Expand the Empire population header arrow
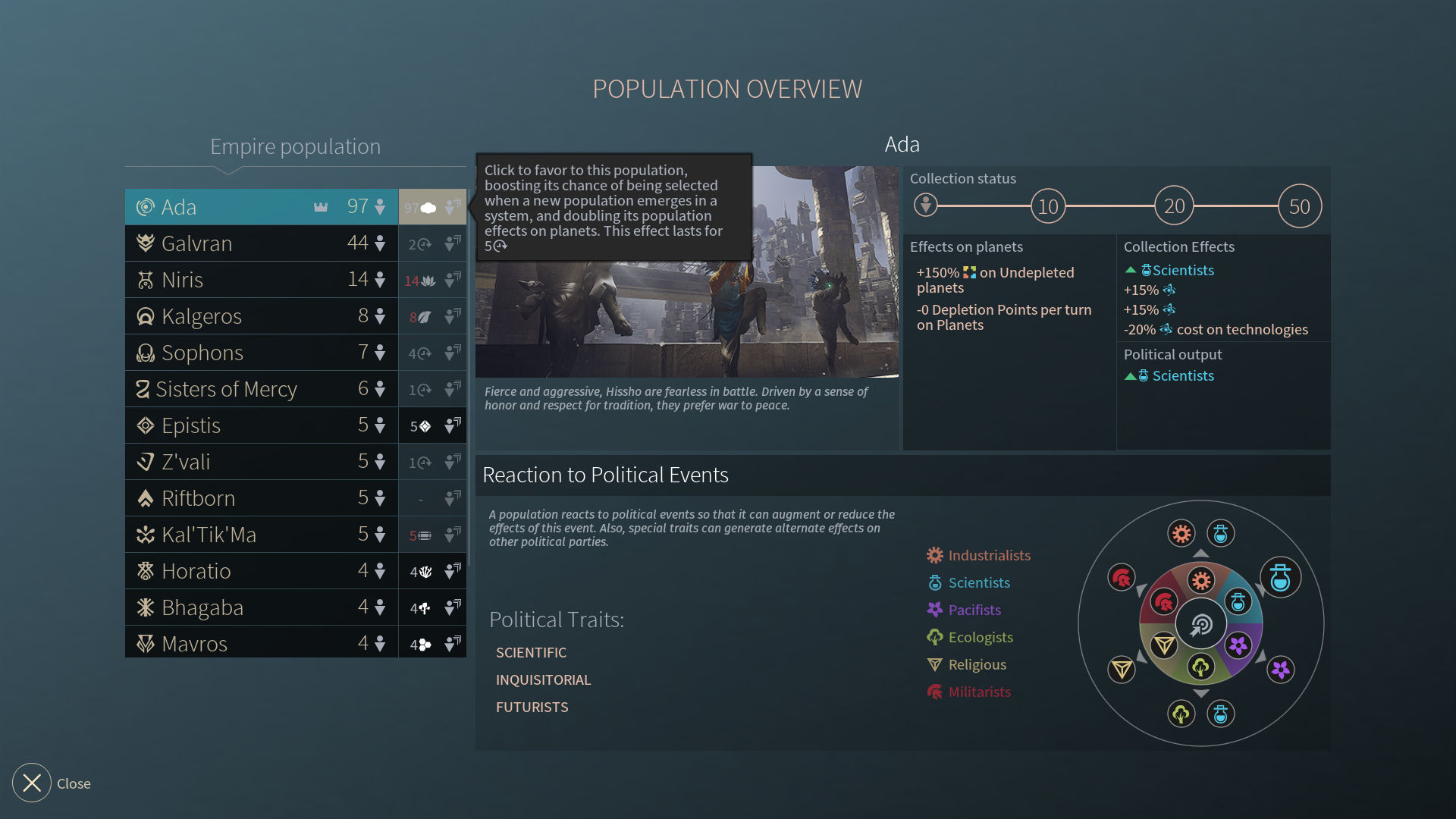The width and height of the screenshot is (1456, 819). 228,171
